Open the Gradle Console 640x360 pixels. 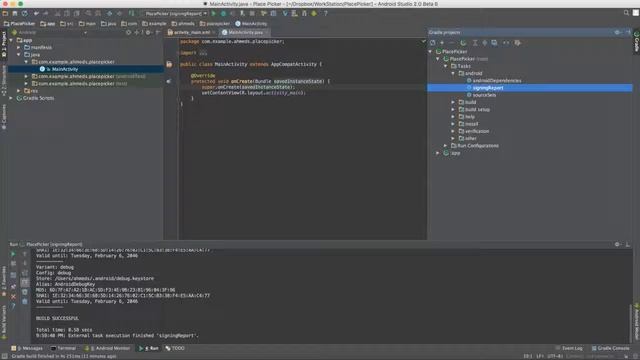click(611, 348)
